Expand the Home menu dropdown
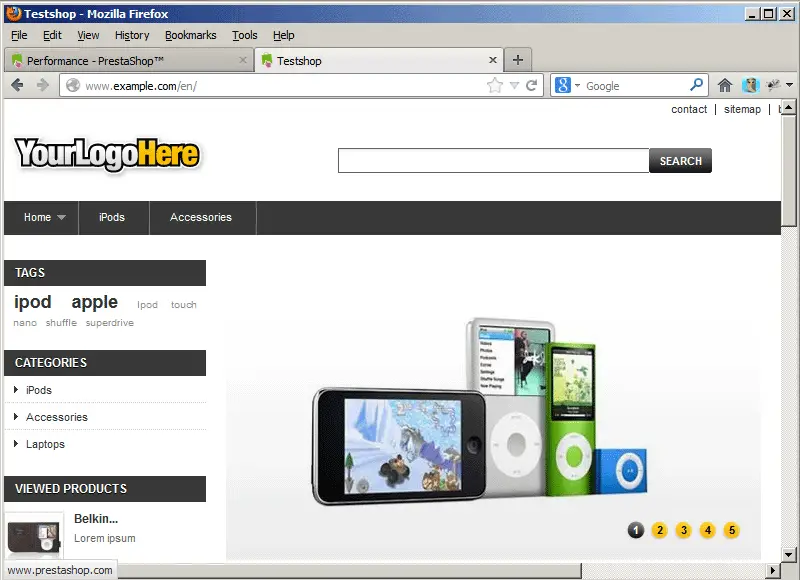 61,217
